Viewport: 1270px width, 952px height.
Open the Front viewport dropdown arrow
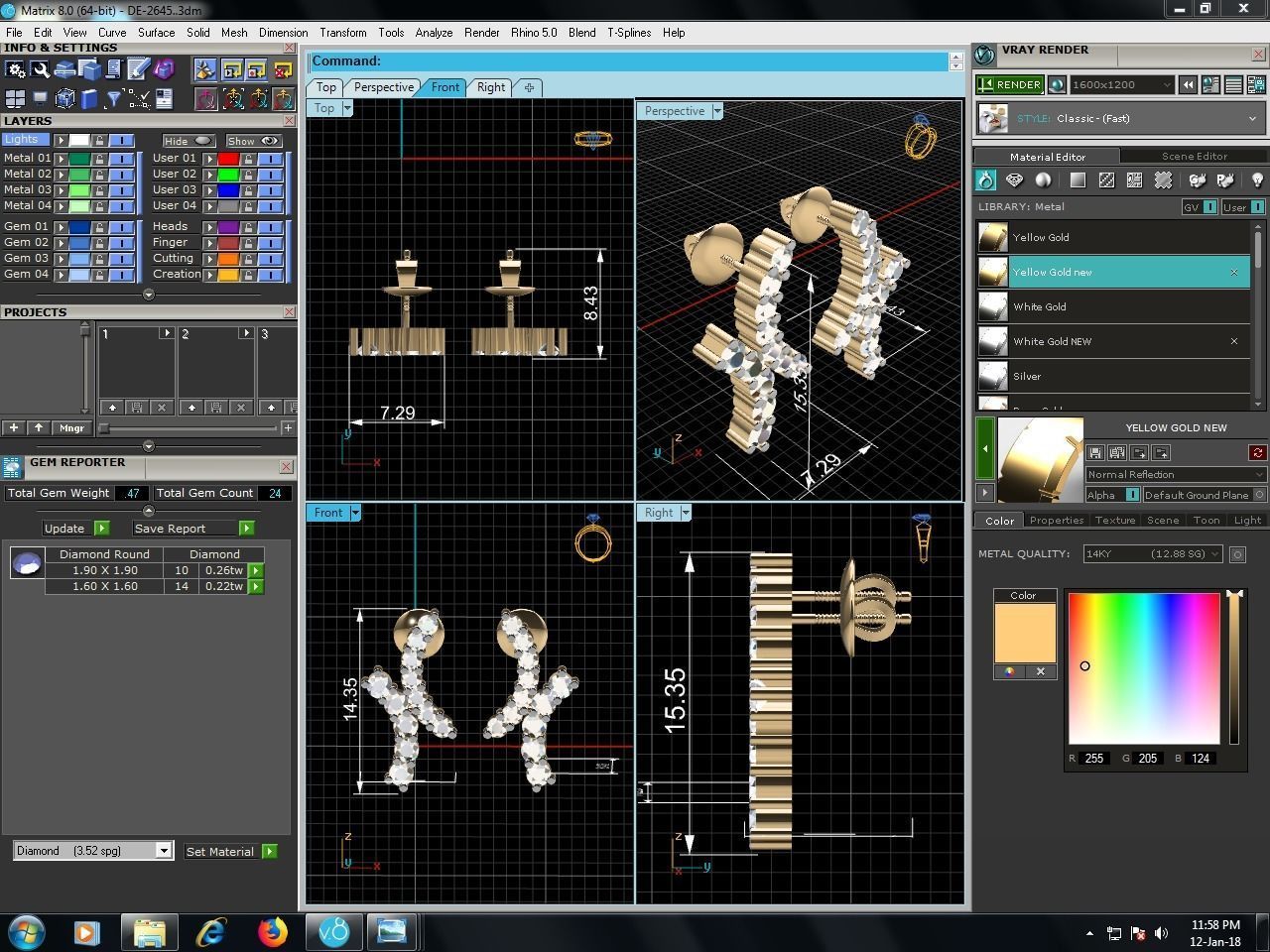(355, 513)
